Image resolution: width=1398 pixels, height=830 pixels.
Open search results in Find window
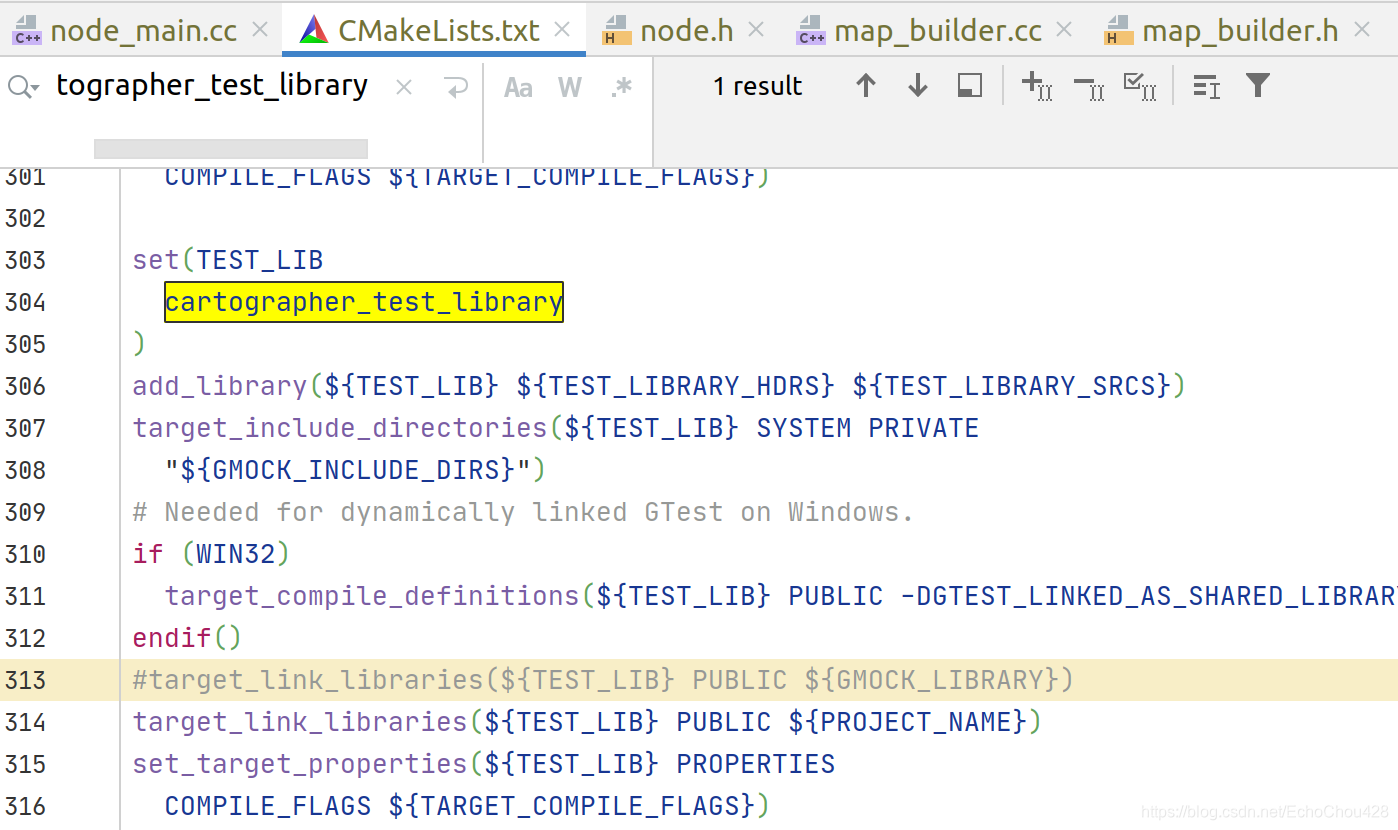(969, 86)
